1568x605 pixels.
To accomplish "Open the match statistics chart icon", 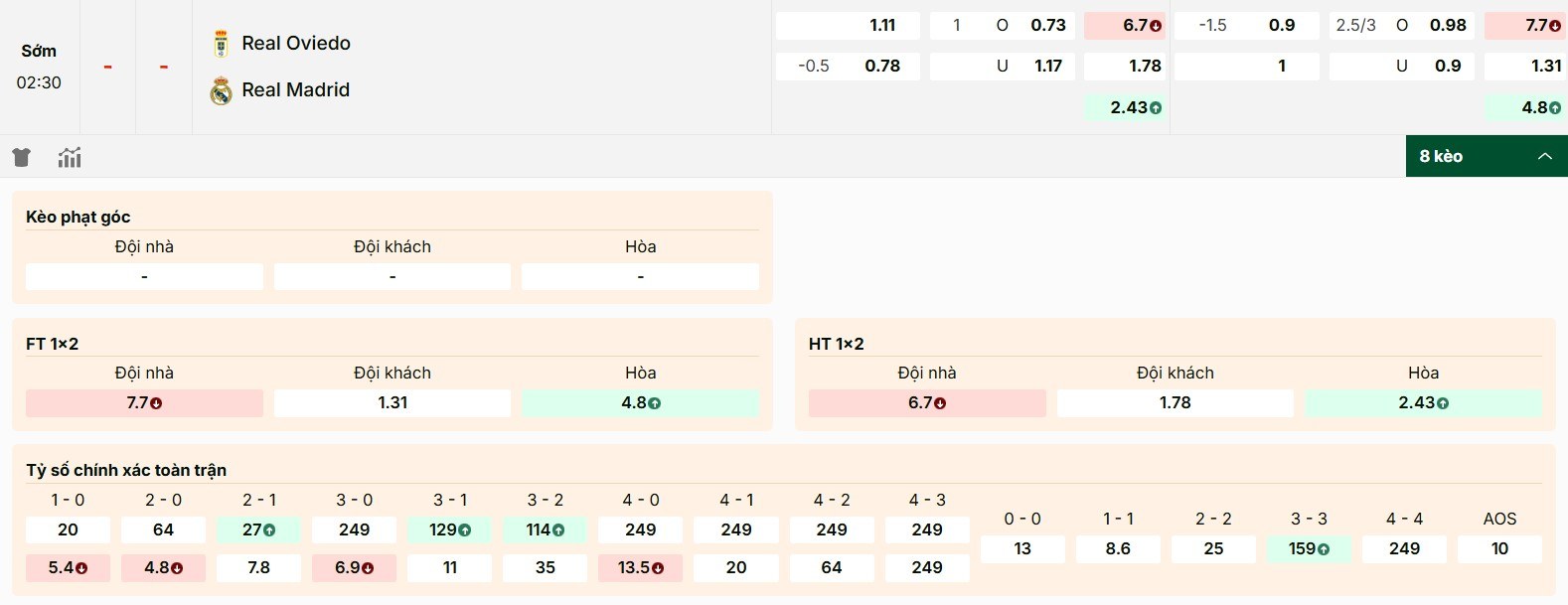I will coord(70,157).
